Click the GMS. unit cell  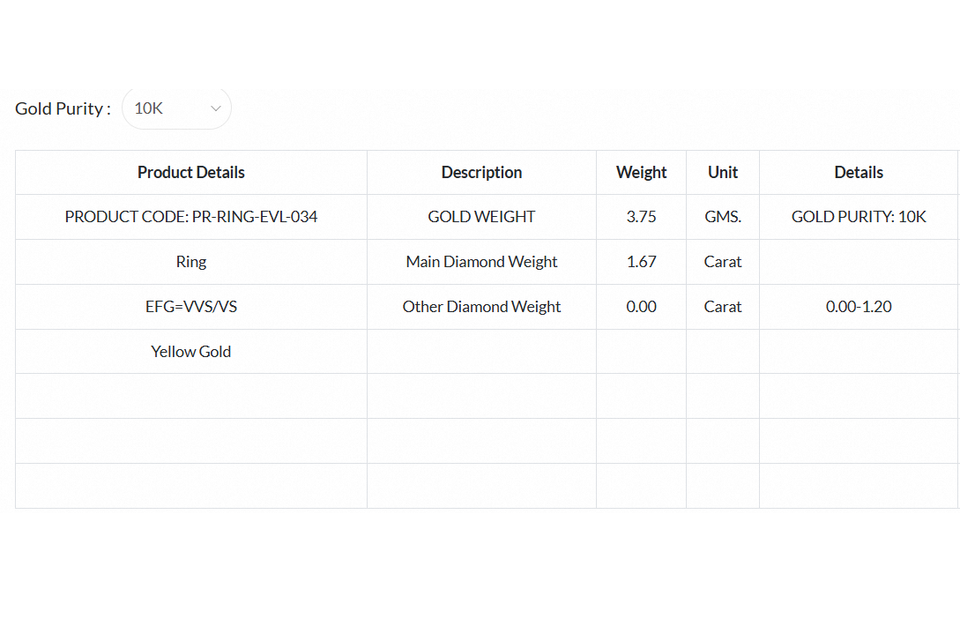(722, 216)
